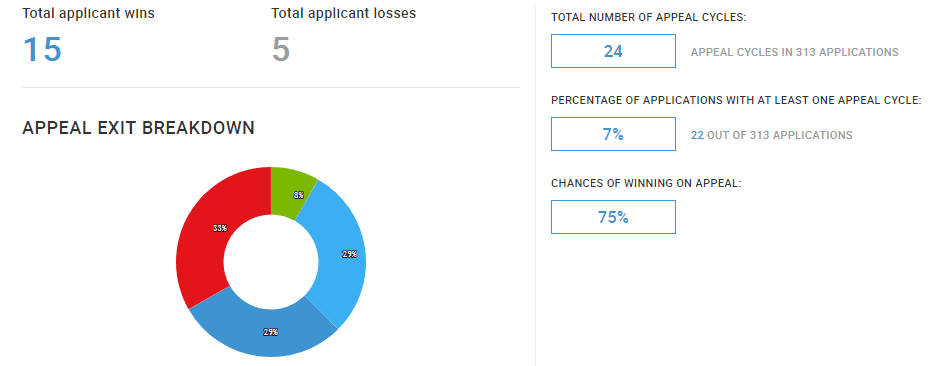Click the 'Total number of appeal cycles' label
The height and width of the screenshot is (366, 934).
[x=649, y=17]
